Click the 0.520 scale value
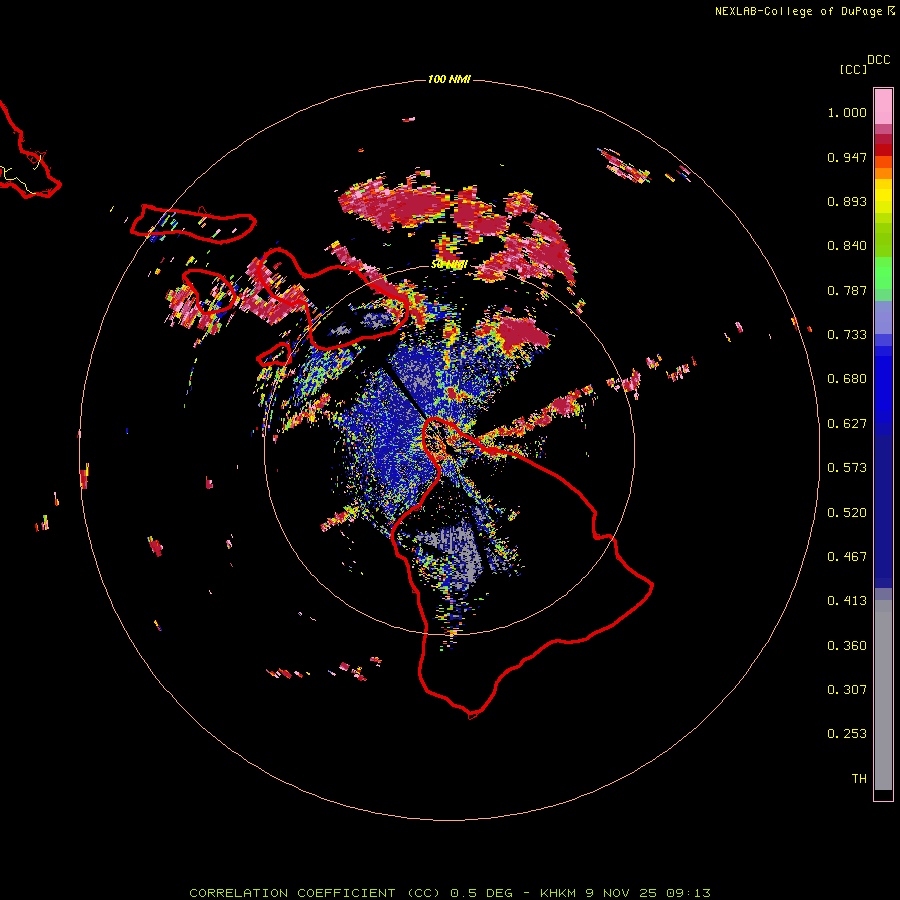Image resolution: width=900 pixels, height=900 pixels. (847, 513)
